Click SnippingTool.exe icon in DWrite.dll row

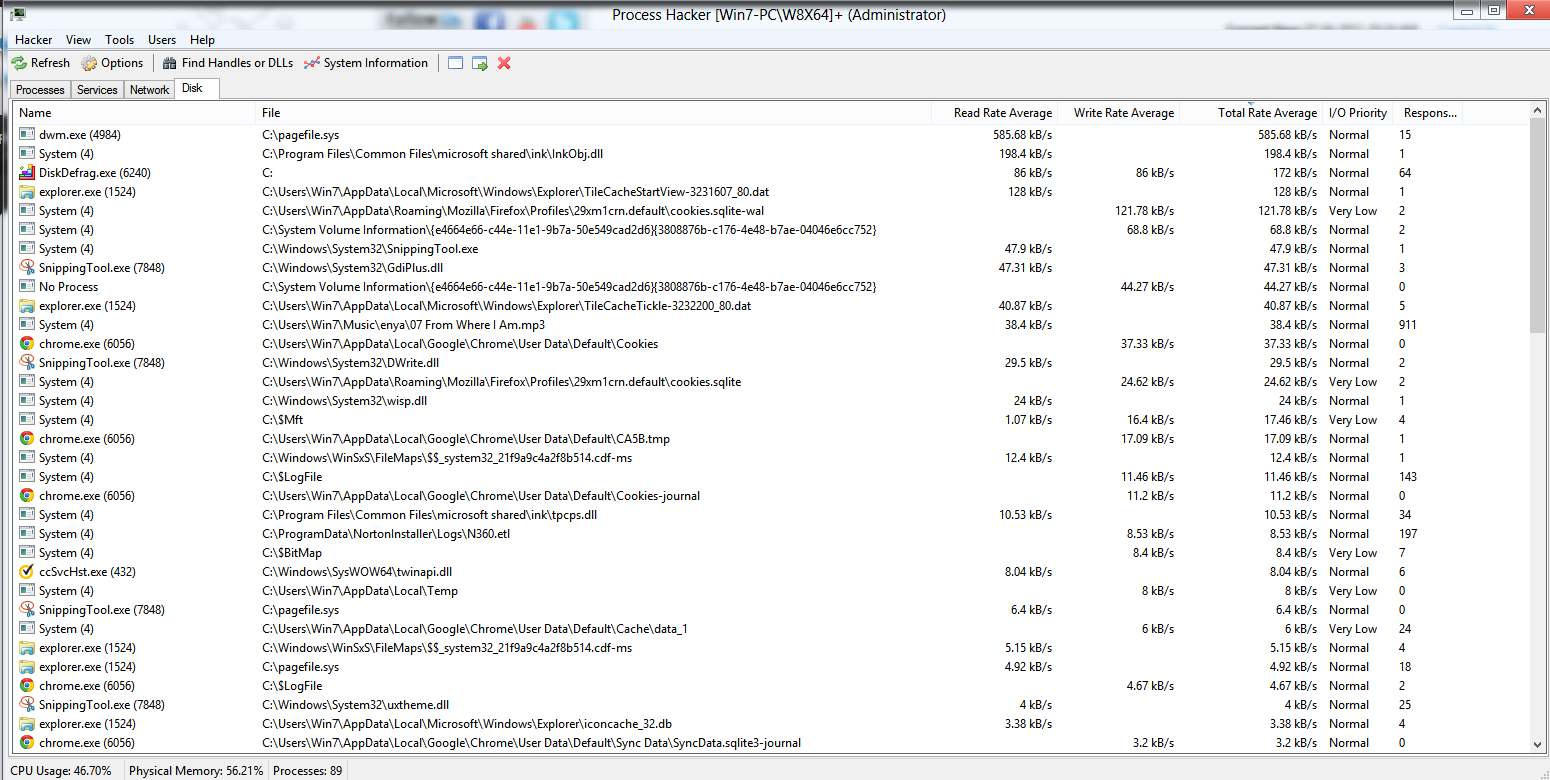tap(27, 363)
